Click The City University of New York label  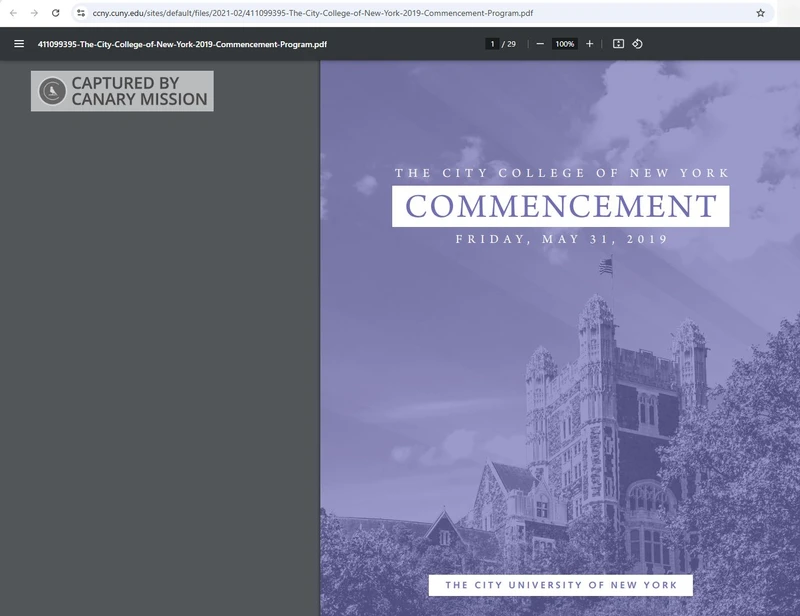tap(560, 585)
